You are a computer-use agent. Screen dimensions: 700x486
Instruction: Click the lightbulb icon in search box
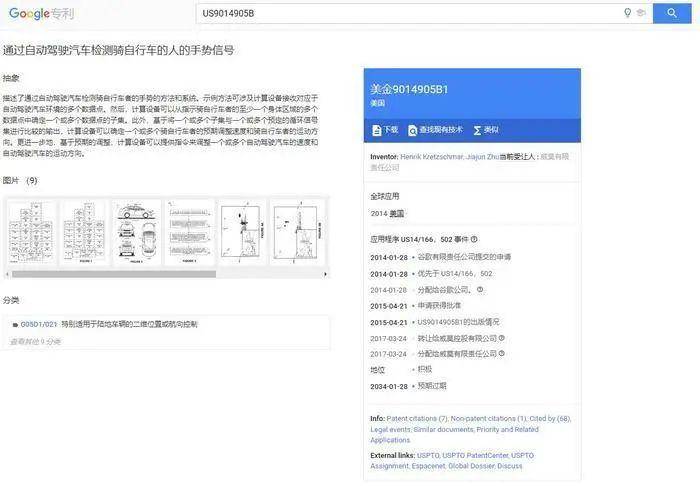pos(627,13)
